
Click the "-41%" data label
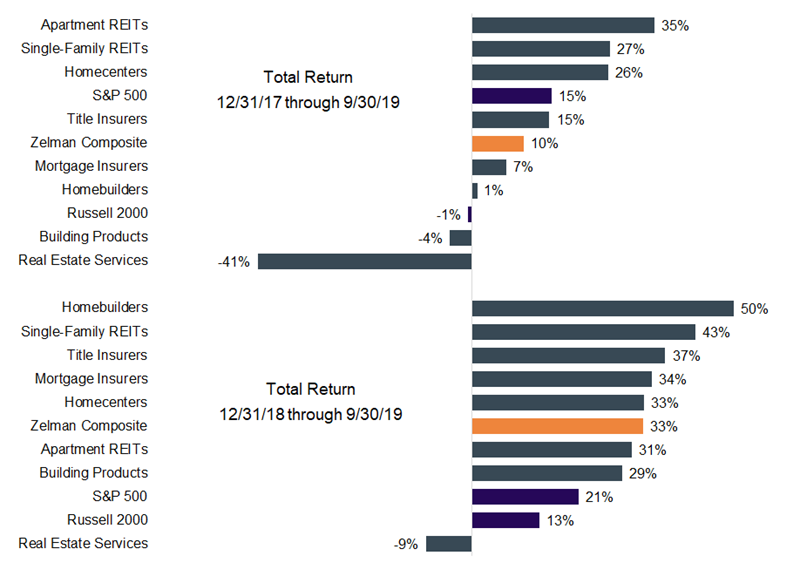(x=233, y=262)
